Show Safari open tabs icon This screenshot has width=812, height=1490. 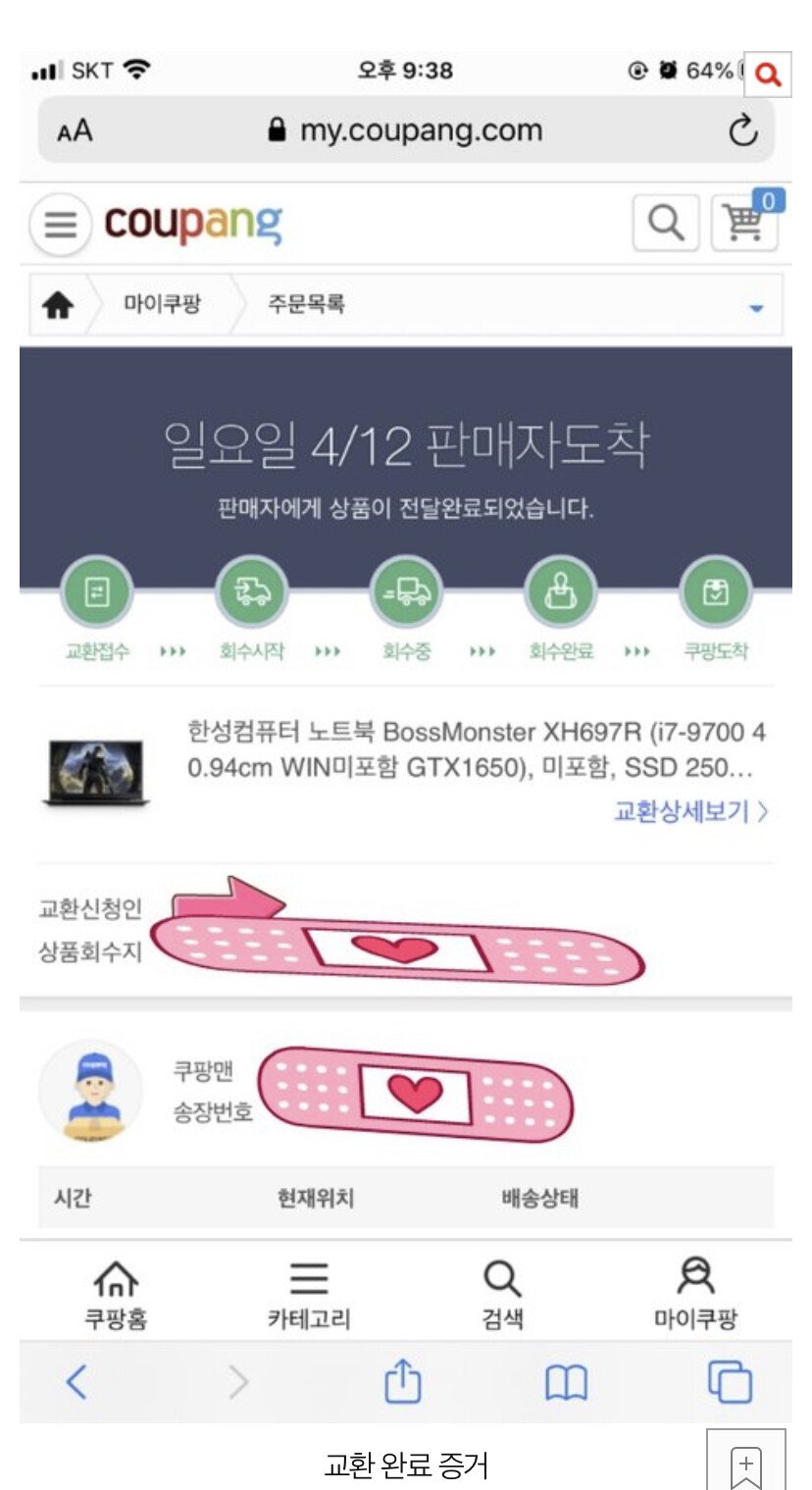point(730,1383)
